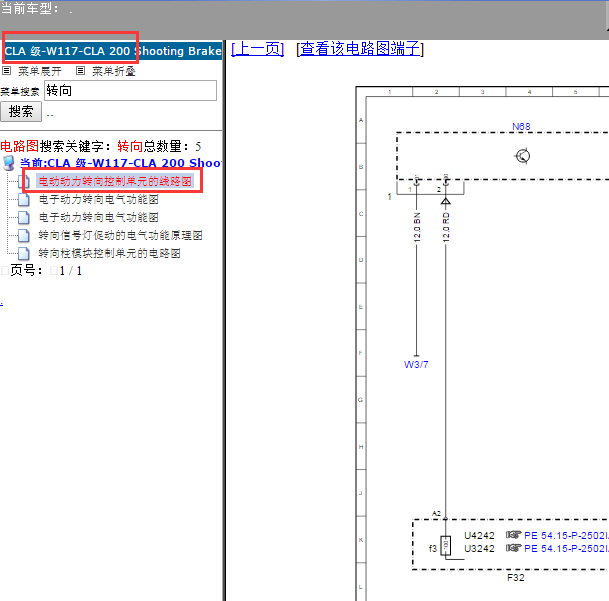Click the F32 fuse box label
The image size is (609, 601).
(x=516, y=578)
